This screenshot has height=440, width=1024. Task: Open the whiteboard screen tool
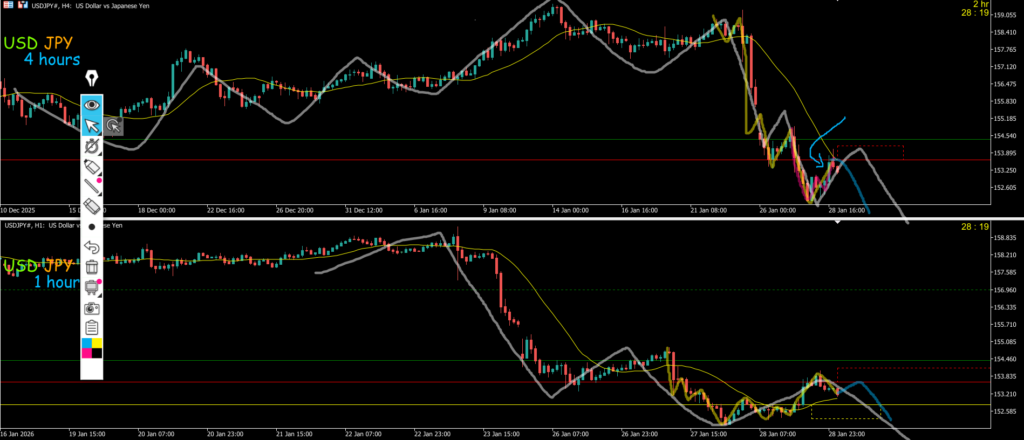pos(92,287)
